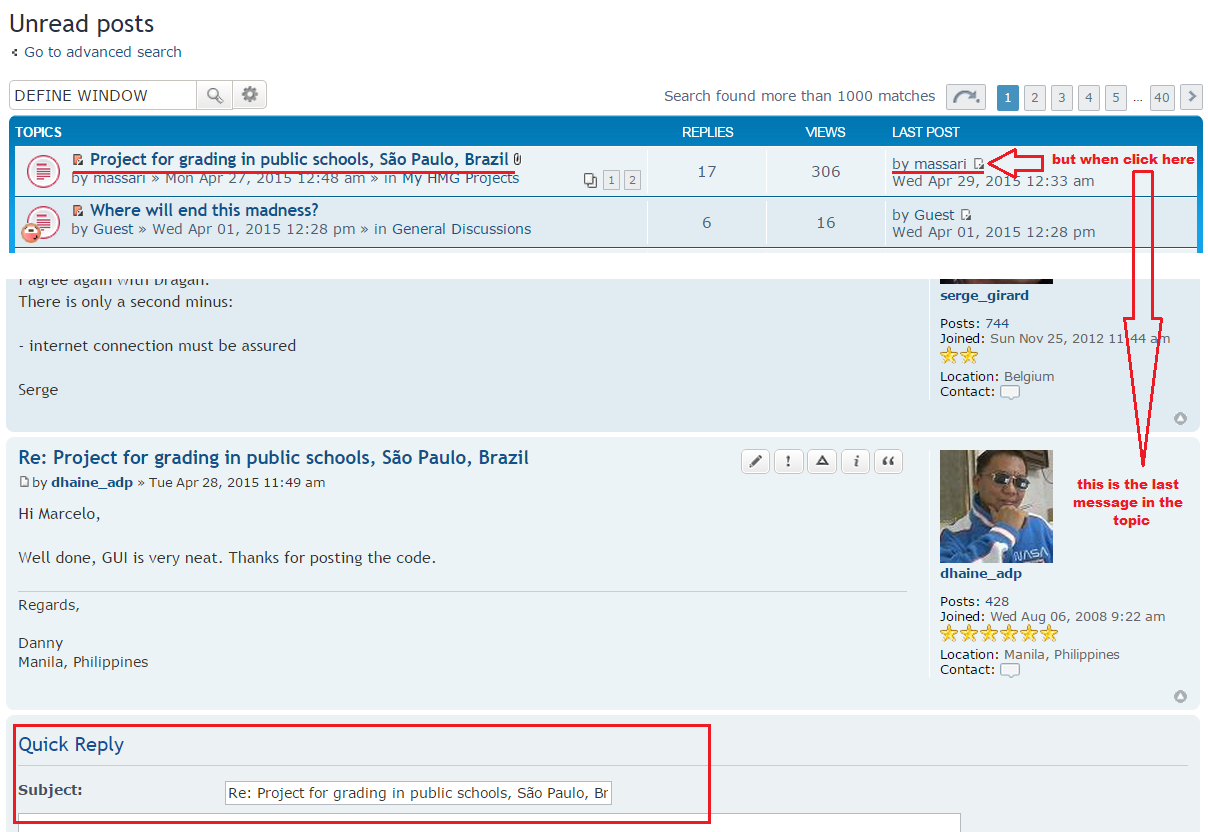1208x832 pixels.
Task: Open 'My HMG Projects' forum link
Action: 460,178
